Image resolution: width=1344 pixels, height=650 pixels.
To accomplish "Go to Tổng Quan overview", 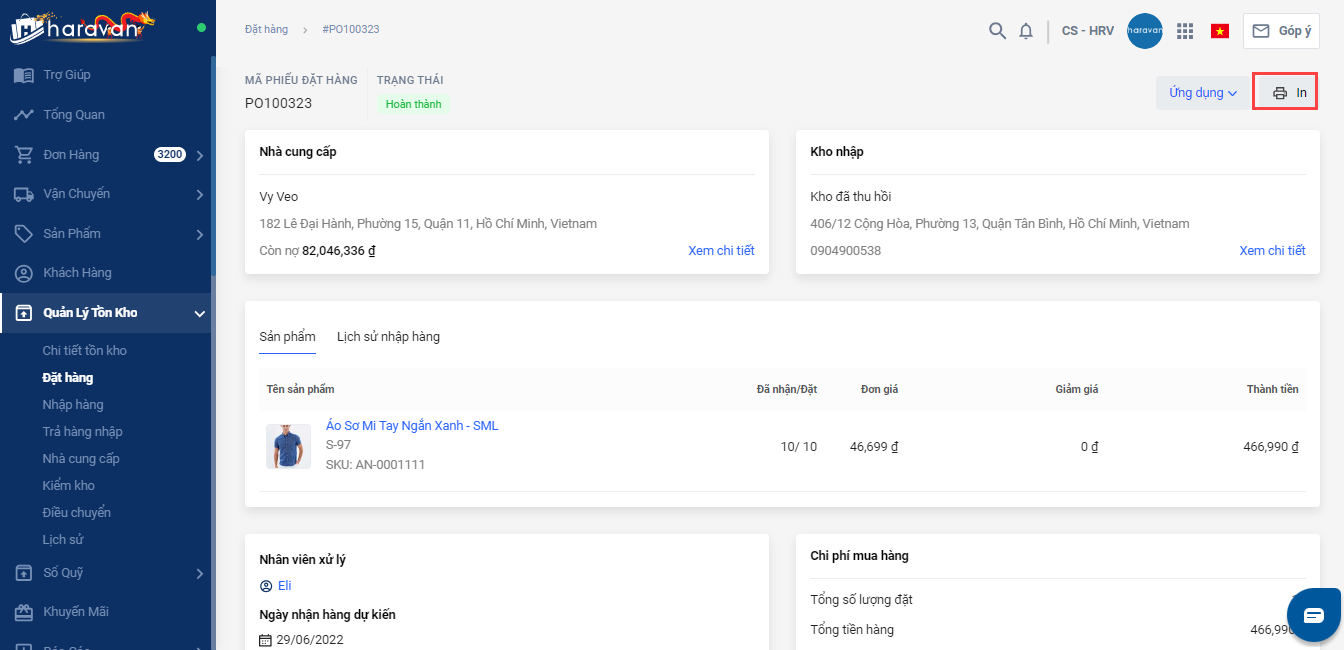I will (73, 115).
